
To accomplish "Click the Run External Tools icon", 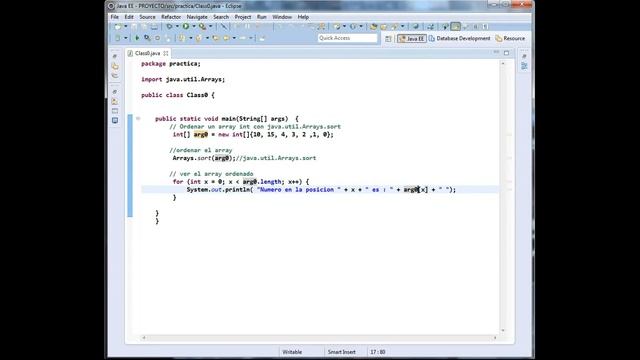I will [202, 27].
